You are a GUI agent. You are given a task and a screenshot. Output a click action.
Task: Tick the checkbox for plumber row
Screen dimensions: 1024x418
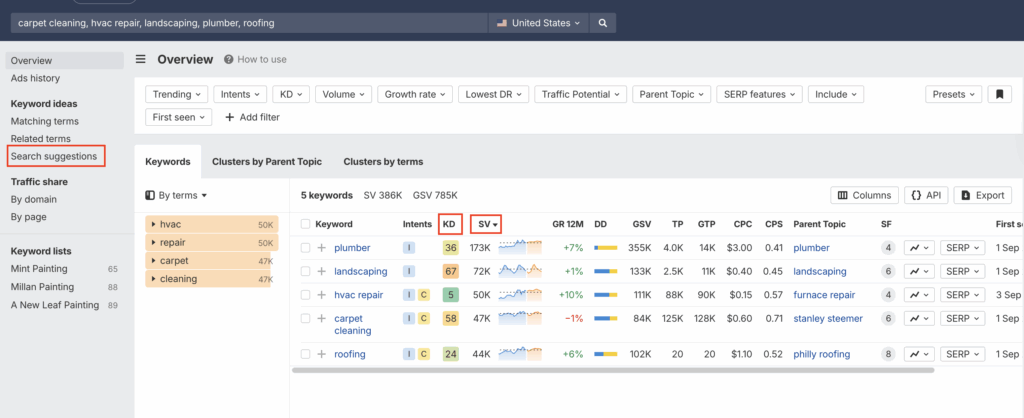(306, 247)
